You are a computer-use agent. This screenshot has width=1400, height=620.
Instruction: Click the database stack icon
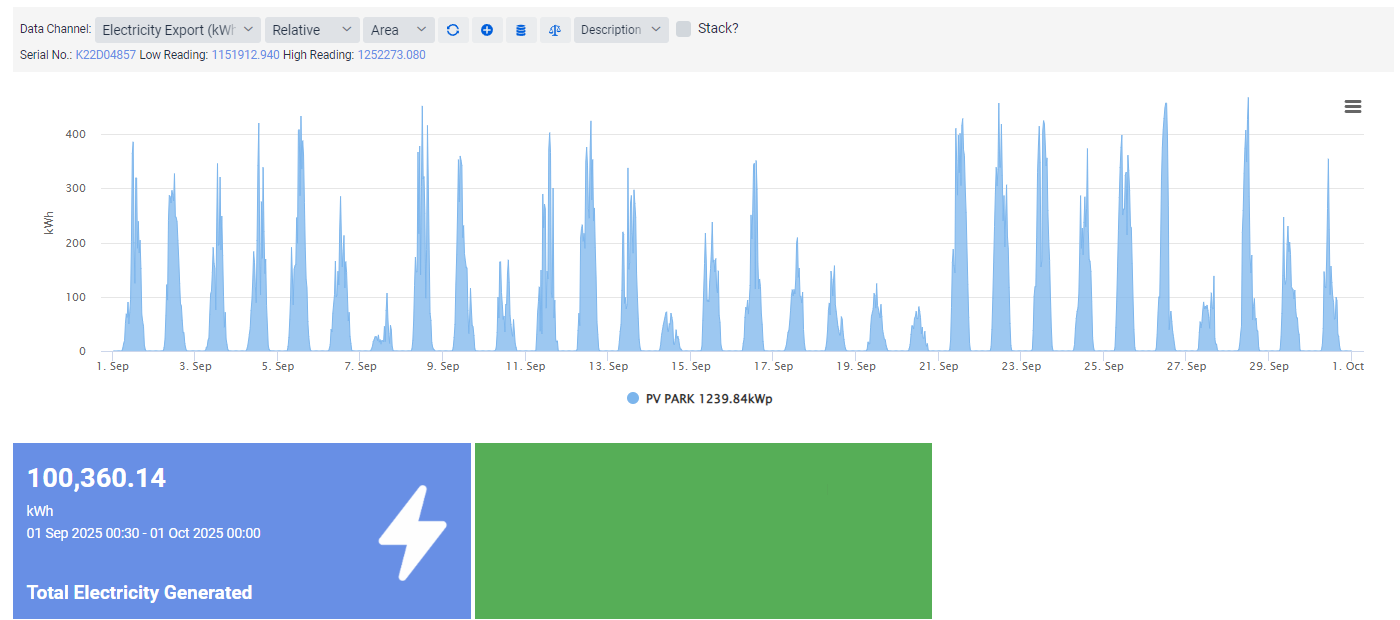[520, 30]
